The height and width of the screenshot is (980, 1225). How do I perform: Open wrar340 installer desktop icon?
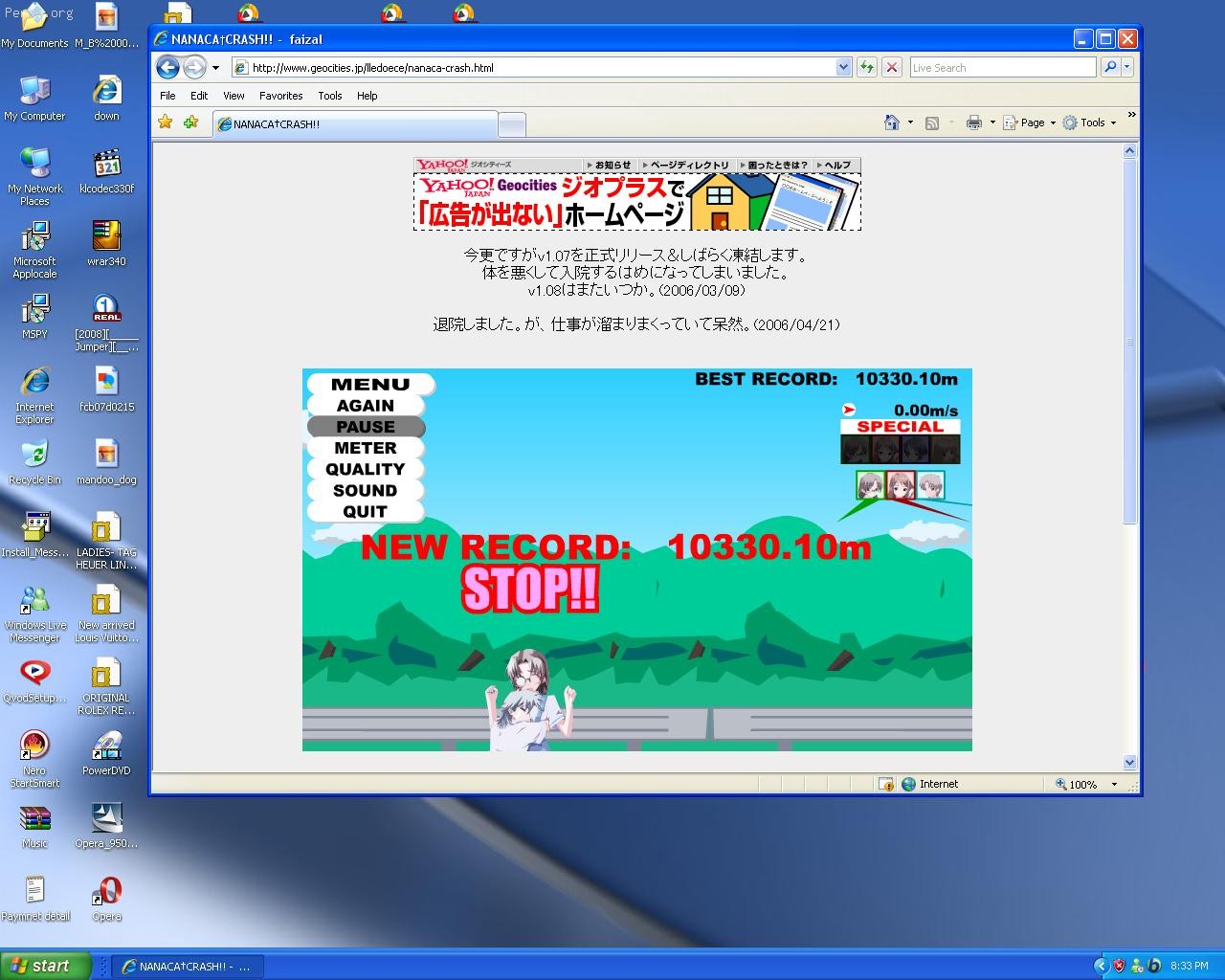(x=106, y=243)
